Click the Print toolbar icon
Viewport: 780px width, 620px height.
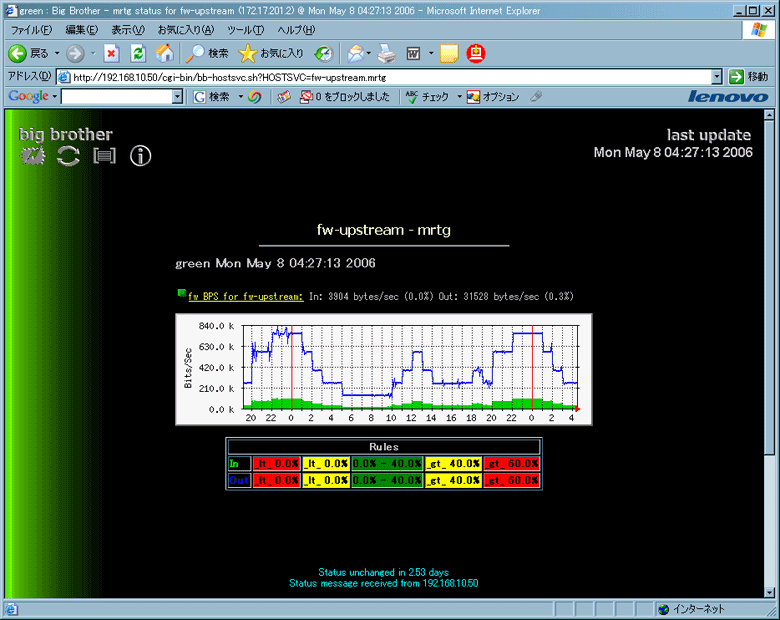tap(386, 53)
